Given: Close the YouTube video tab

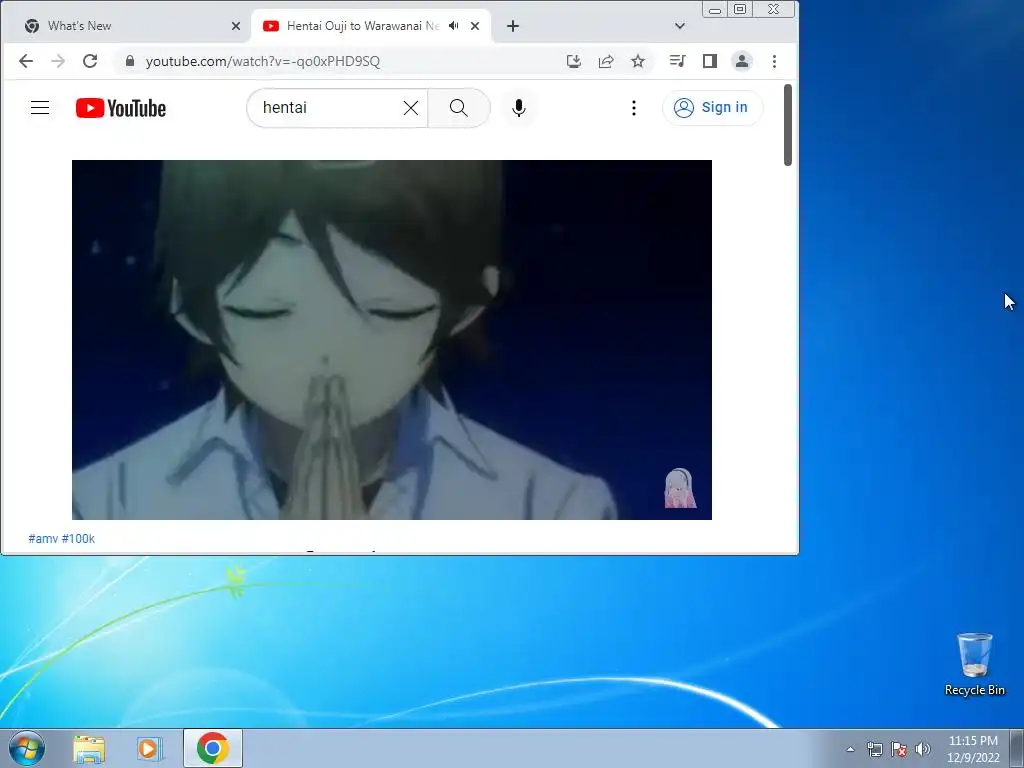Looking at the screenshot, I should (475, 26).
